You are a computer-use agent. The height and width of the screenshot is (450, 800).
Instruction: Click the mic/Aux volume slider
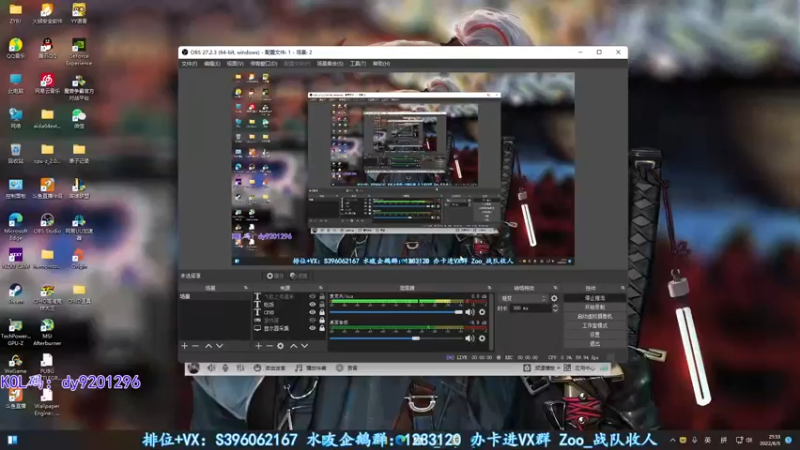coord(396,312)
